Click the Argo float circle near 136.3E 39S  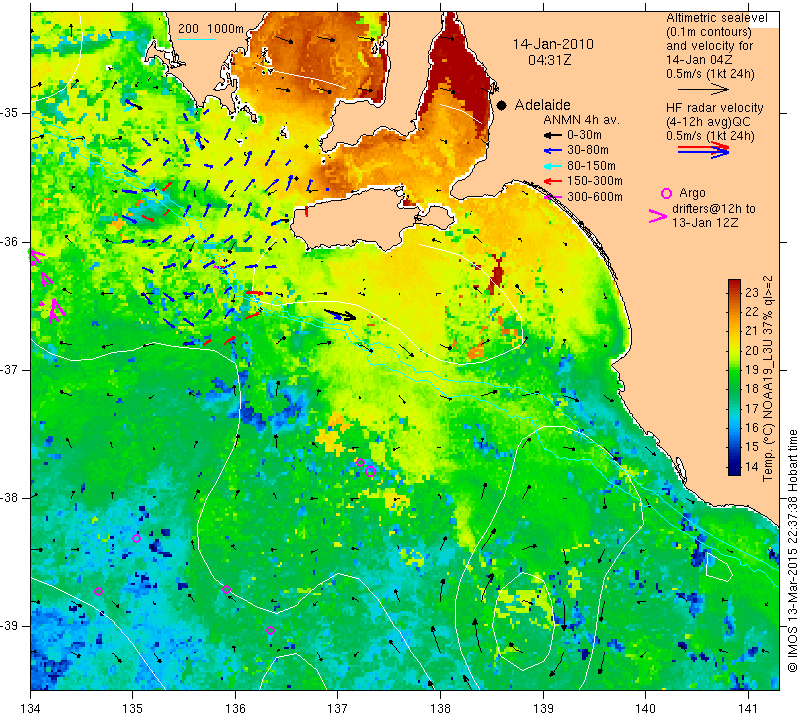point(270,631)
